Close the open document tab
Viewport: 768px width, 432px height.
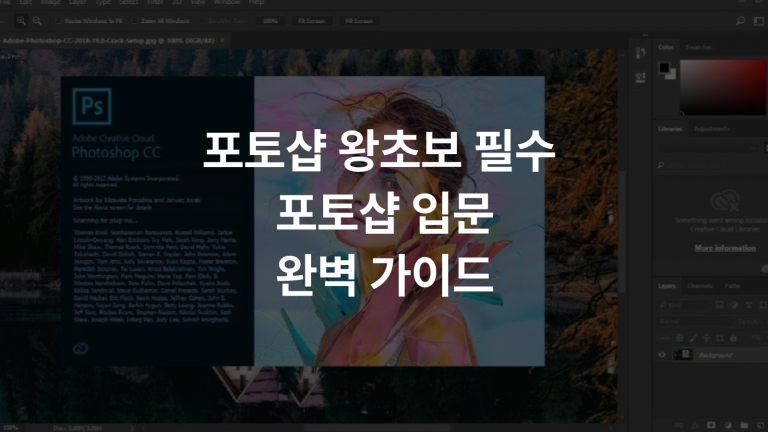[222, 40]
